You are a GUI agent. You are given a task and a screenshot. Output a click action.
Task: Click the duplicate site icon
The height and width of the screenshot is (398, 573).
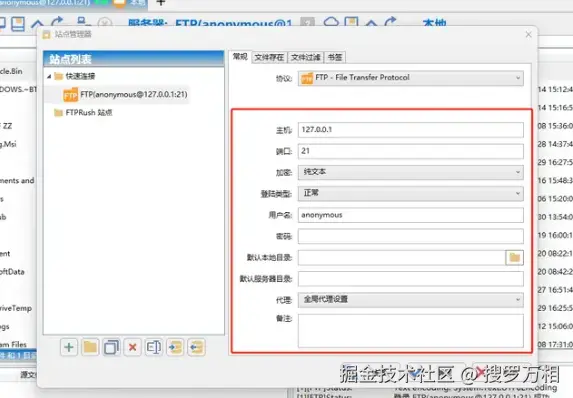pos(111,347)
